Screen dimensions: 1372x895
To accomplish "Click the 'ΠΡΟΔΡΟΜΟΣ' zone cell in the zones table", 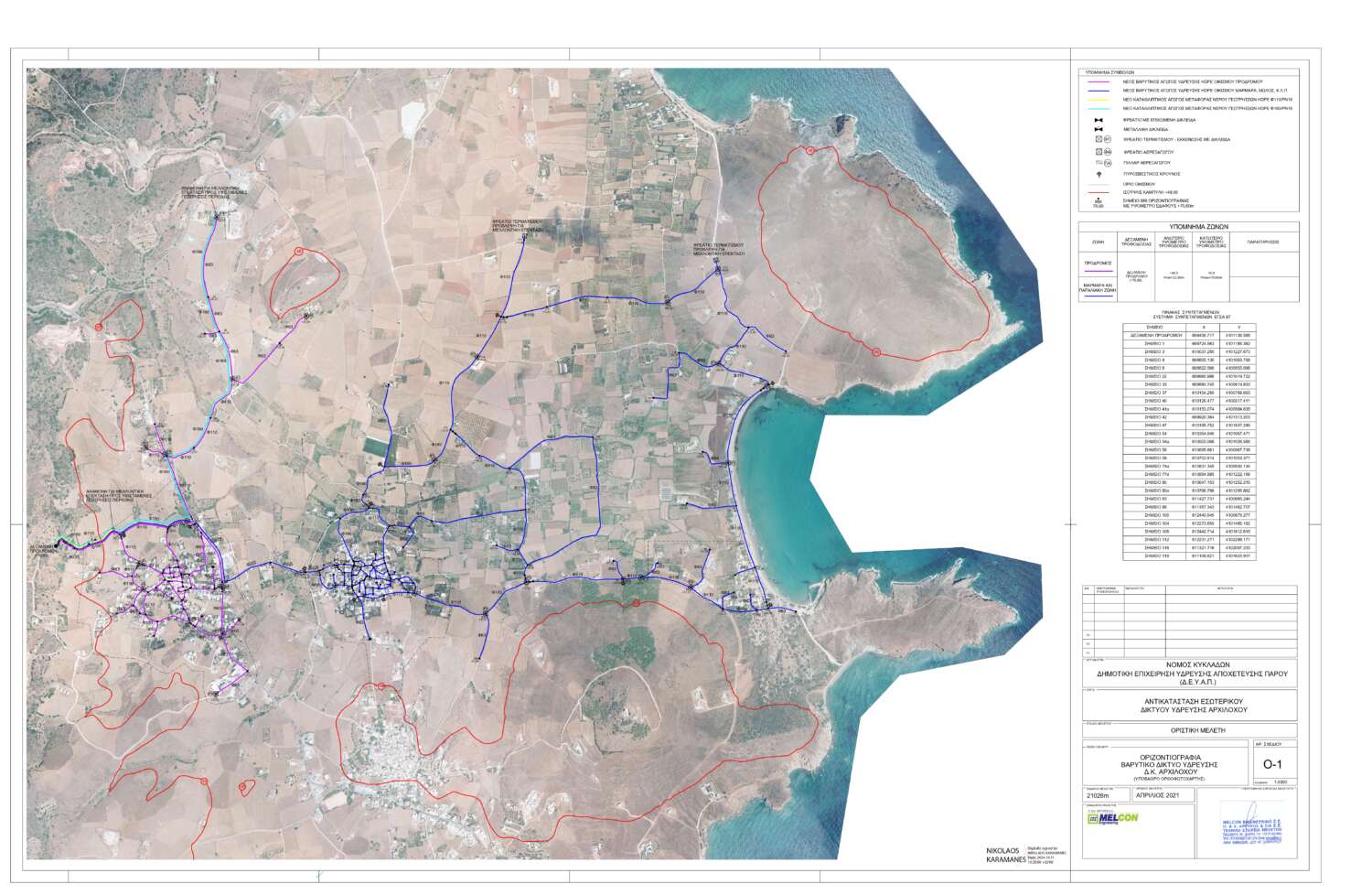I will click(x=1098, y=263).
